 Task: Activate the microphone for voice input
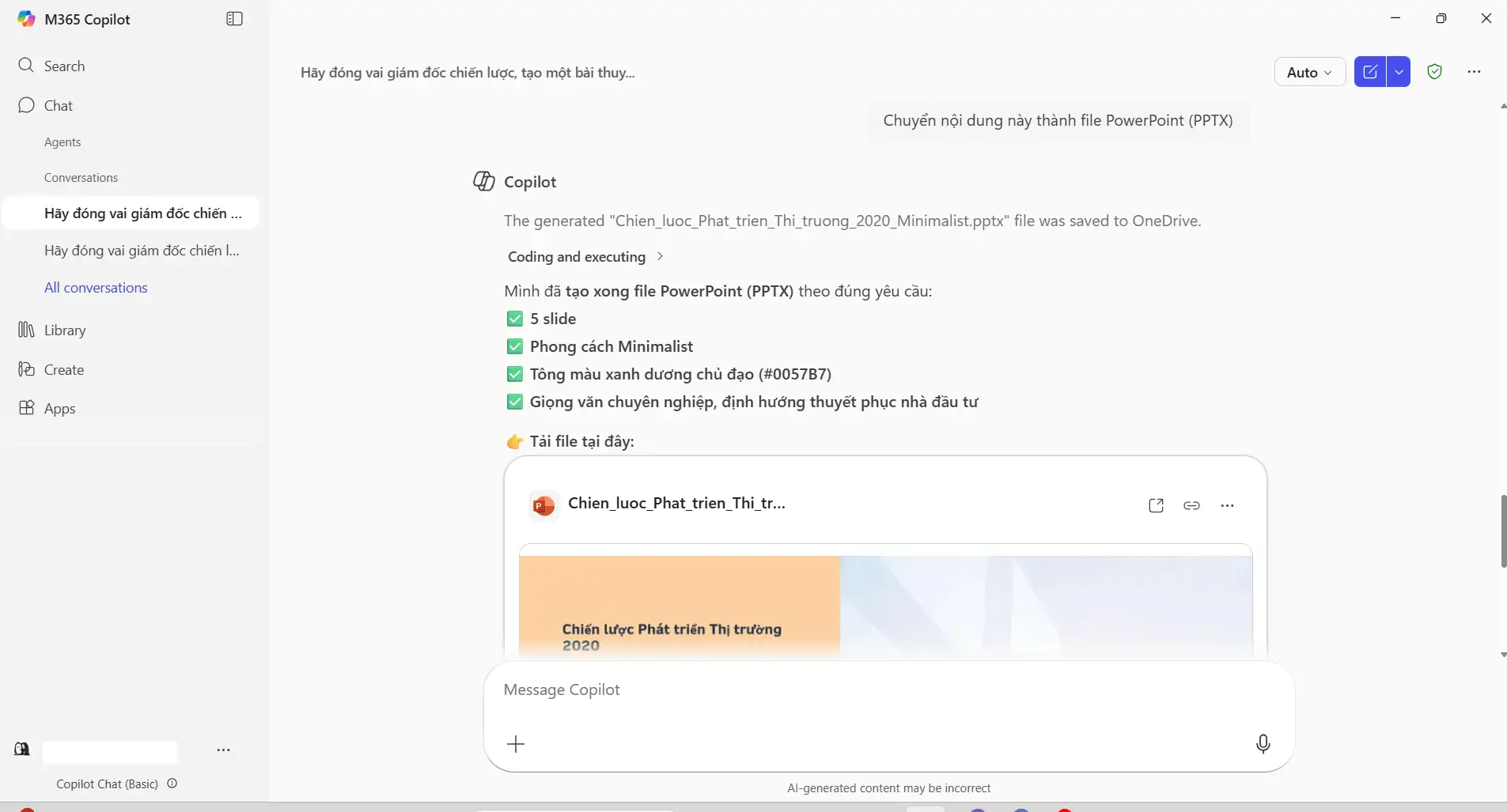[x=1262, y=743]
